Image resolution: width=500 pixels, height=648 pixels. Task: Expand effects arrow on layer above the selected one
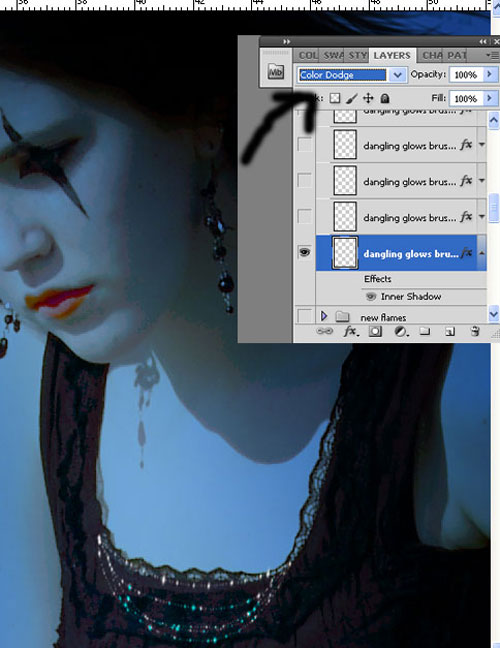481,217
